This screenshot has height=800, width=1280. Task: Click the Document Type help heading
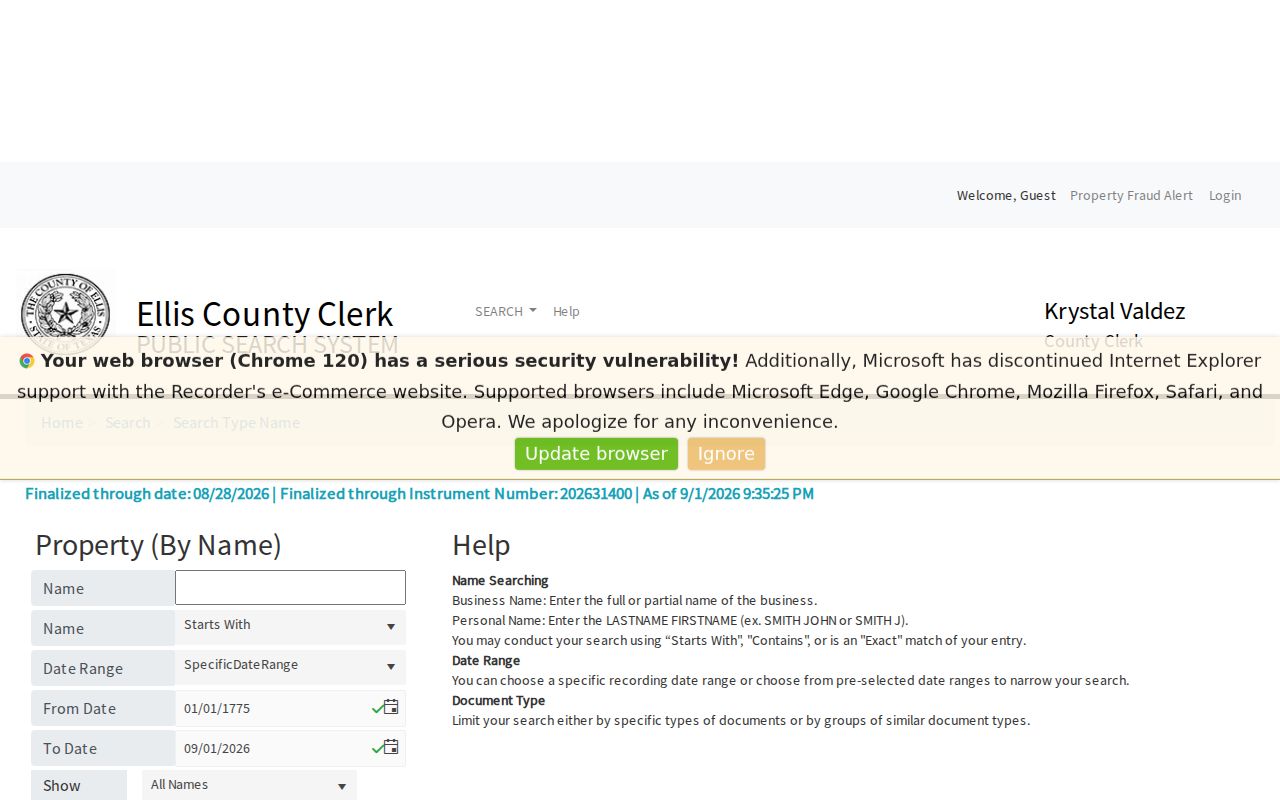pyautogui.click(x=498, y=700)
